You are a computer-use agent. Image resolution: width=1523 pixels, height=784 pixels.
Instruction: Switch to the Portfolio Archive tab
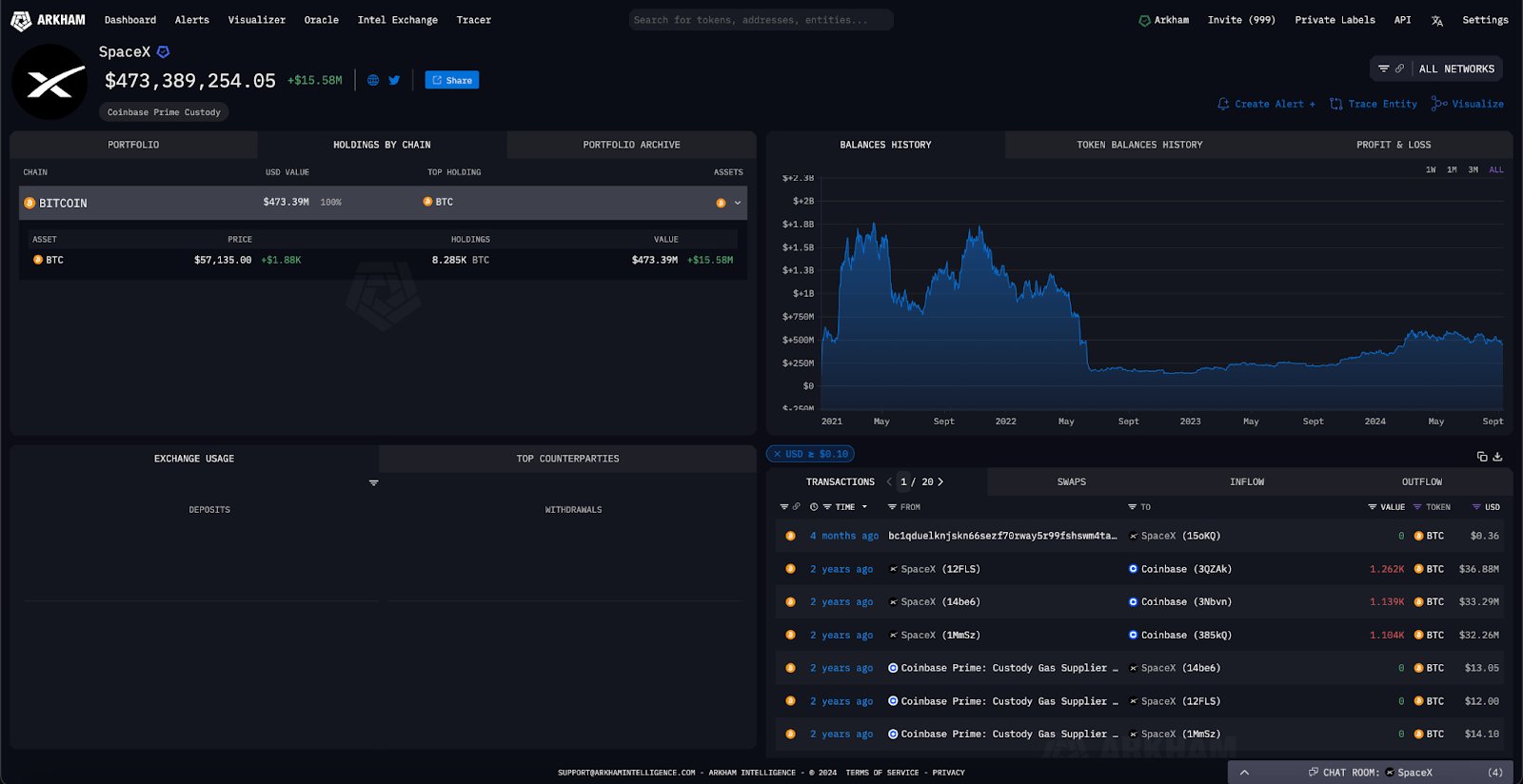(x=631, y=145)
